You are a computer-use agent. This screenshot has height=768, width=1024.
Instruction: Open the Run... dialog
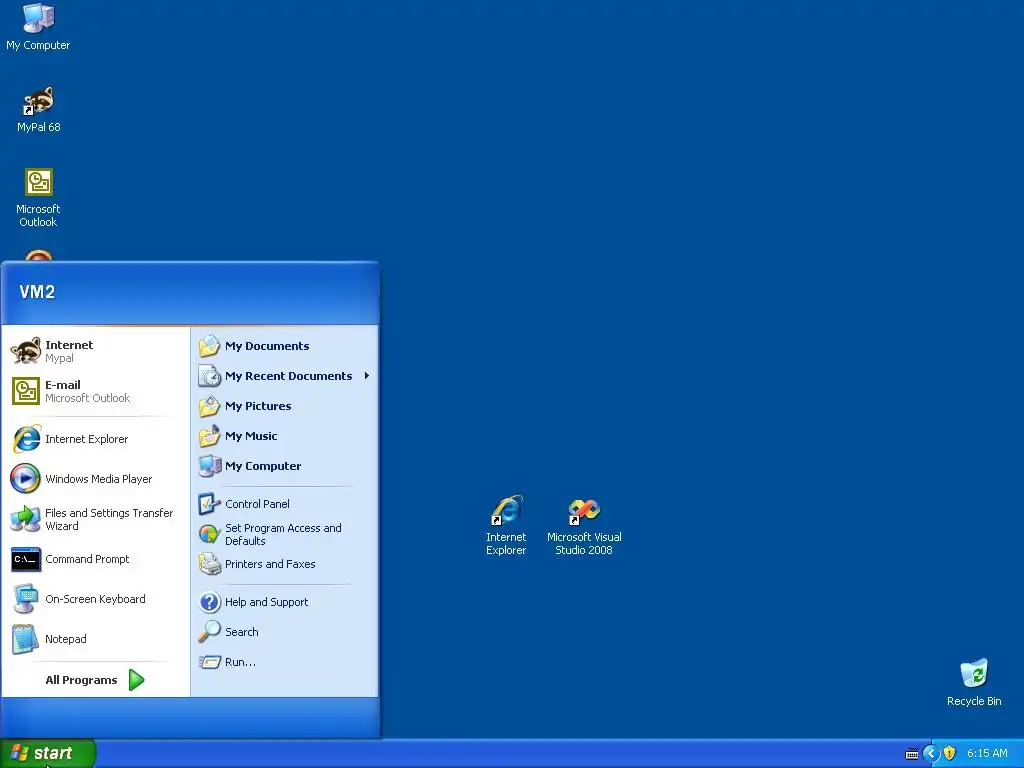(x=285, y=662)
